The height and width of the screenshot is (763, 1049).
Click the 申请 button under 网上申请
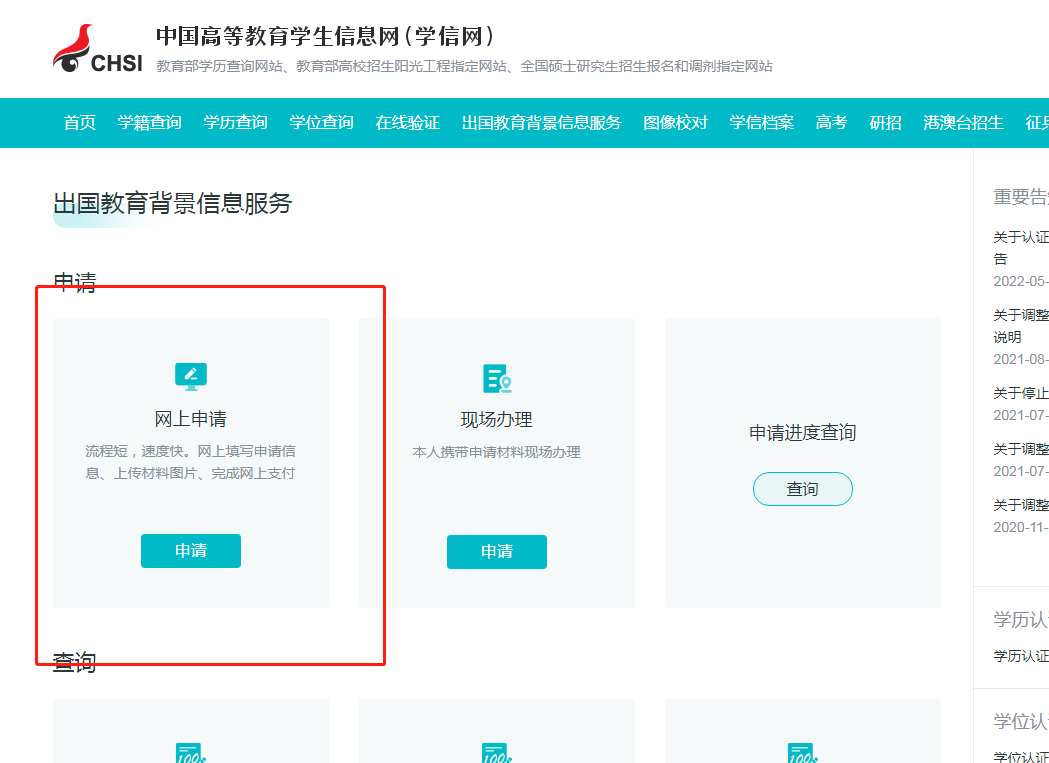pyautogui.click(x=190, y=550)
